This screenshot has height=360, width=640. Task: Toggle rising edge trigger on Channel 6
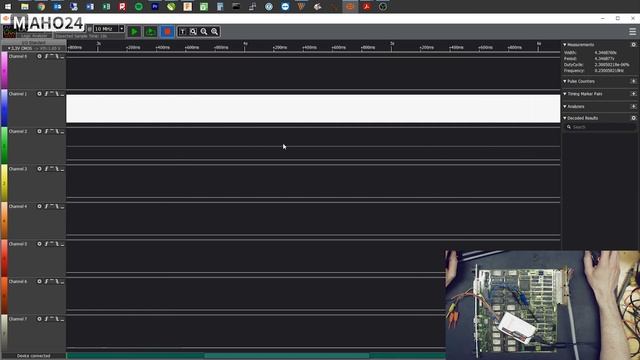tap(47, 282)
